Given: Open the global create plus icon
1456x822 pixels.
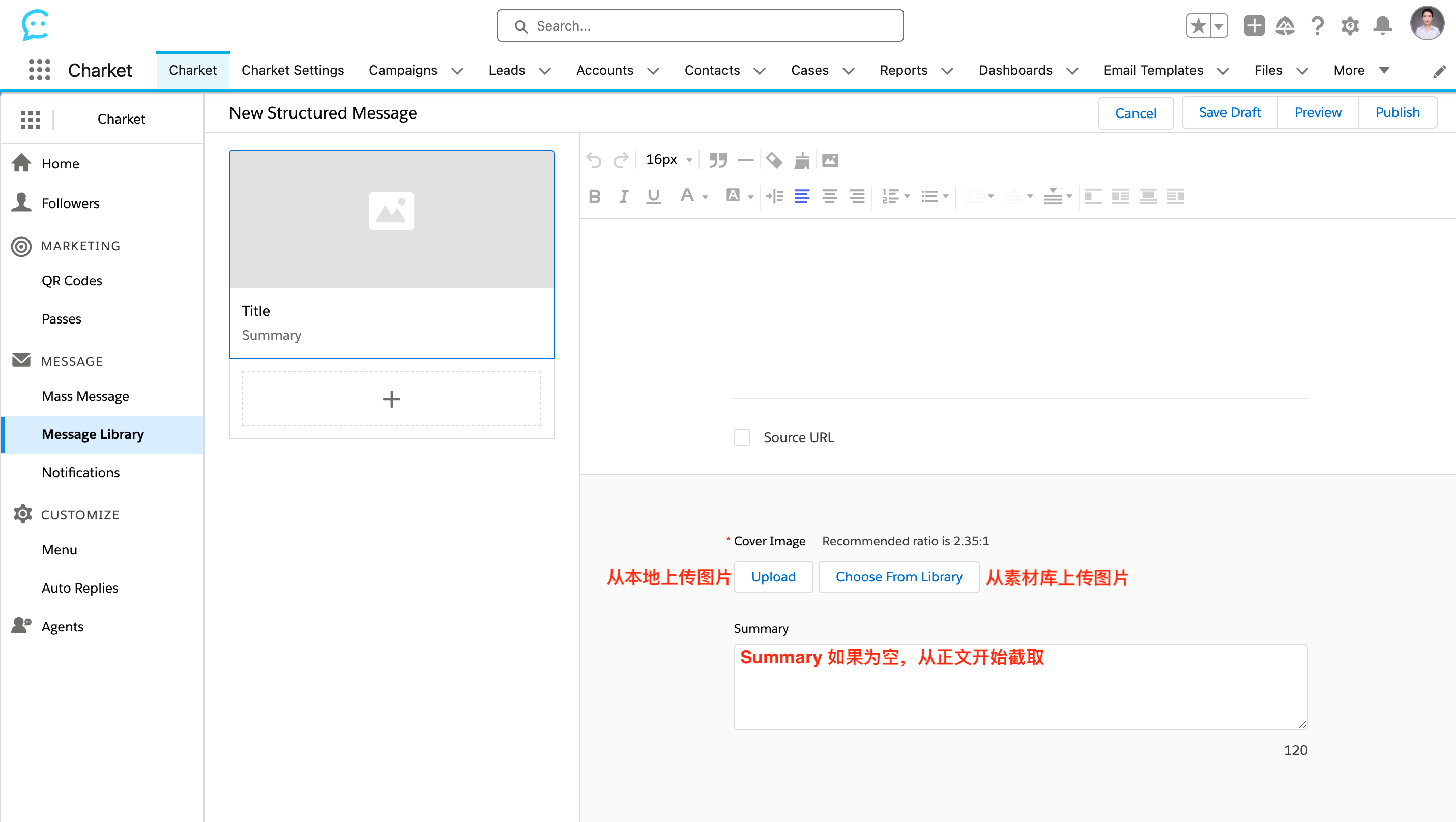Looking at the screenshot, I should pyautogui.click(x=1254, y=25).
